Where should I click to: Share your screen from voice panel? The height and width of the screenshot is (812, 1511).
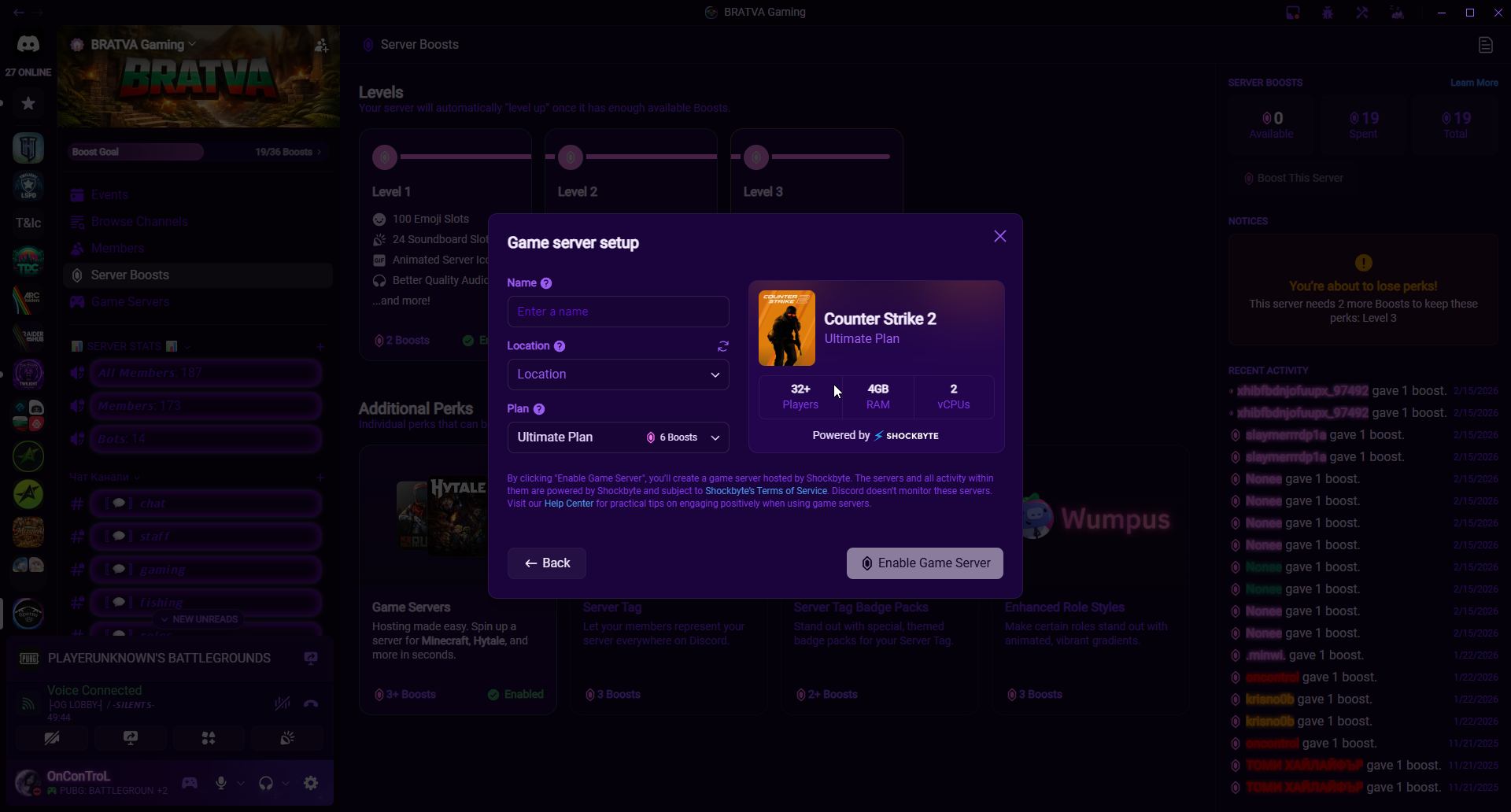point(131,738)
